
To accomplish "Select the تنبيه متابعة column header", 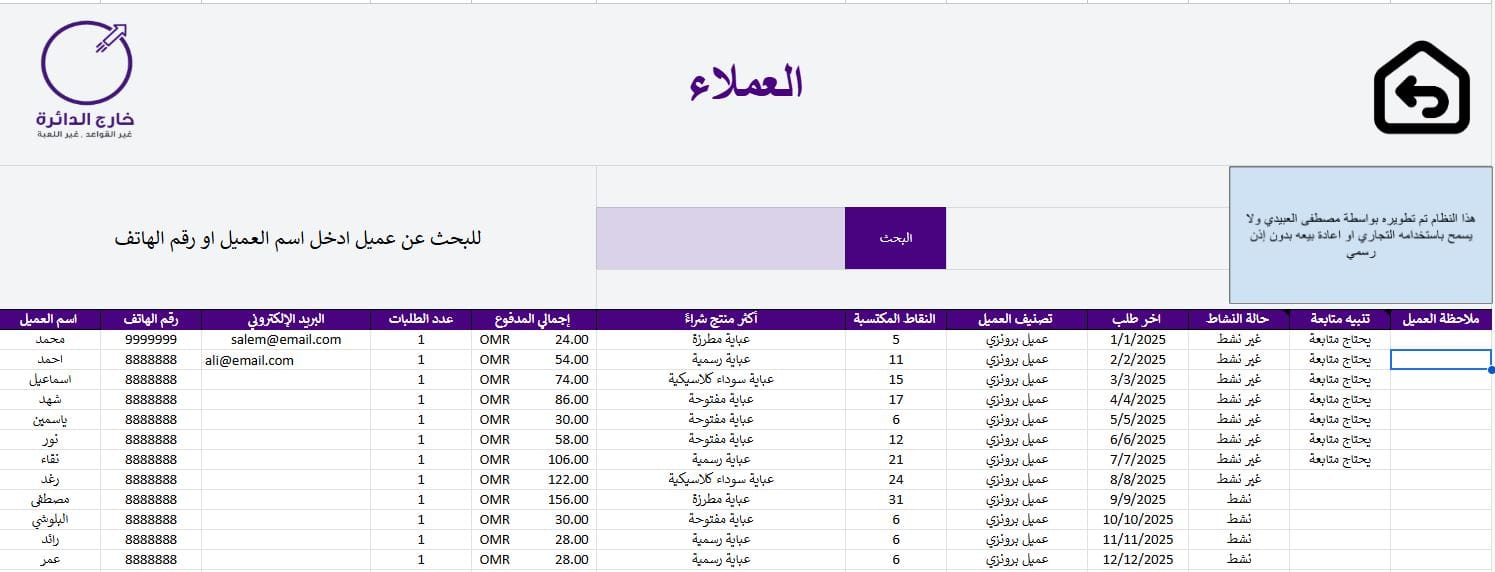I will point(1339,319).
